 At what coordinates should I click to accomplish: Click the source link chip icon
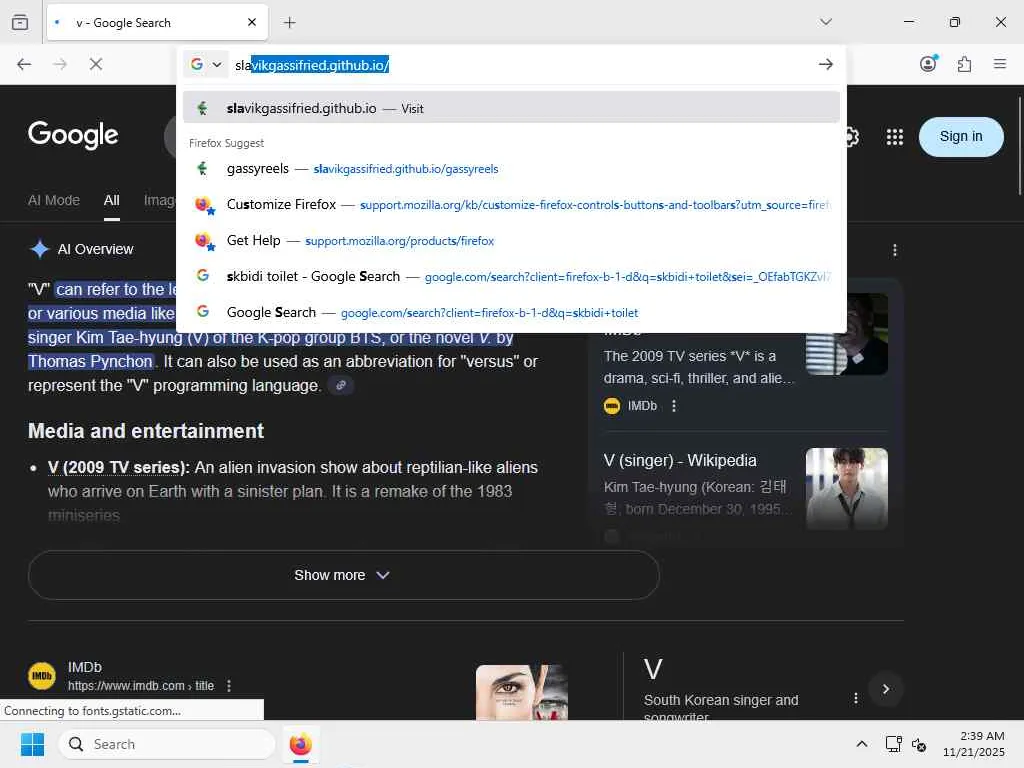pyautogui.click(x=340, y=385)
